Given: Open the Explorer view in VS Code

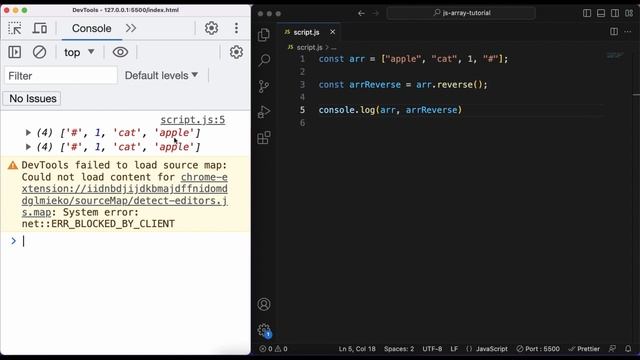Looking at the screenshot, I should pos(264,35).
